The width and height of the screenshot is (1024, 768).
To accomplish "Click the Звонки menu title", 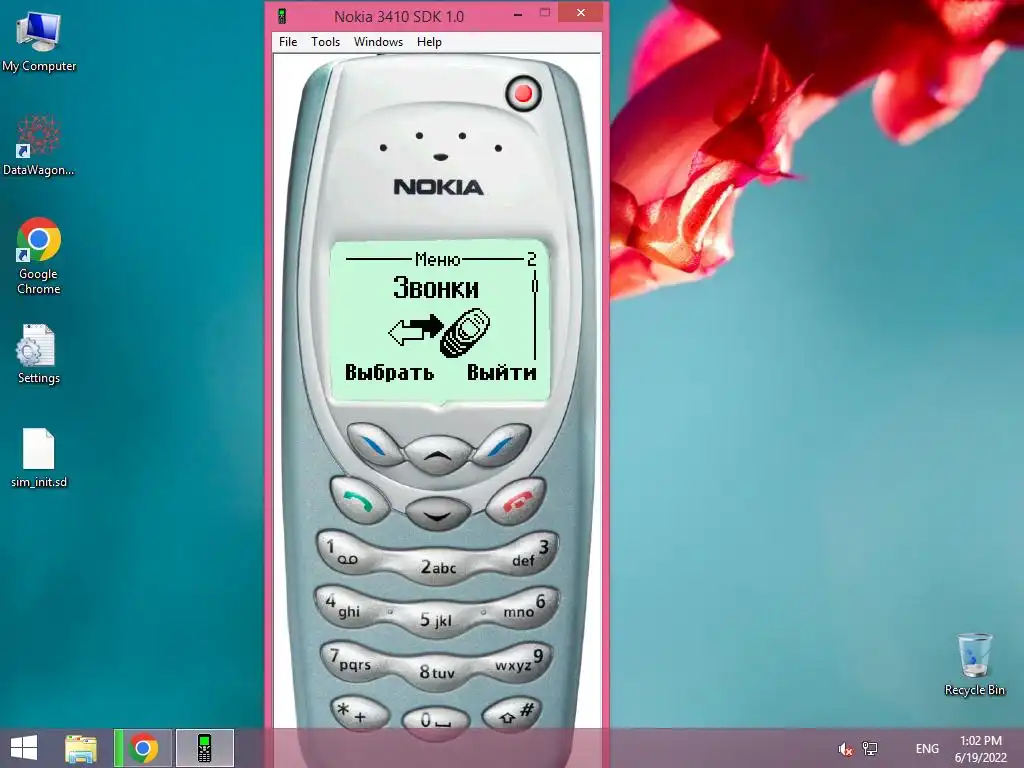I will point(436,288).
